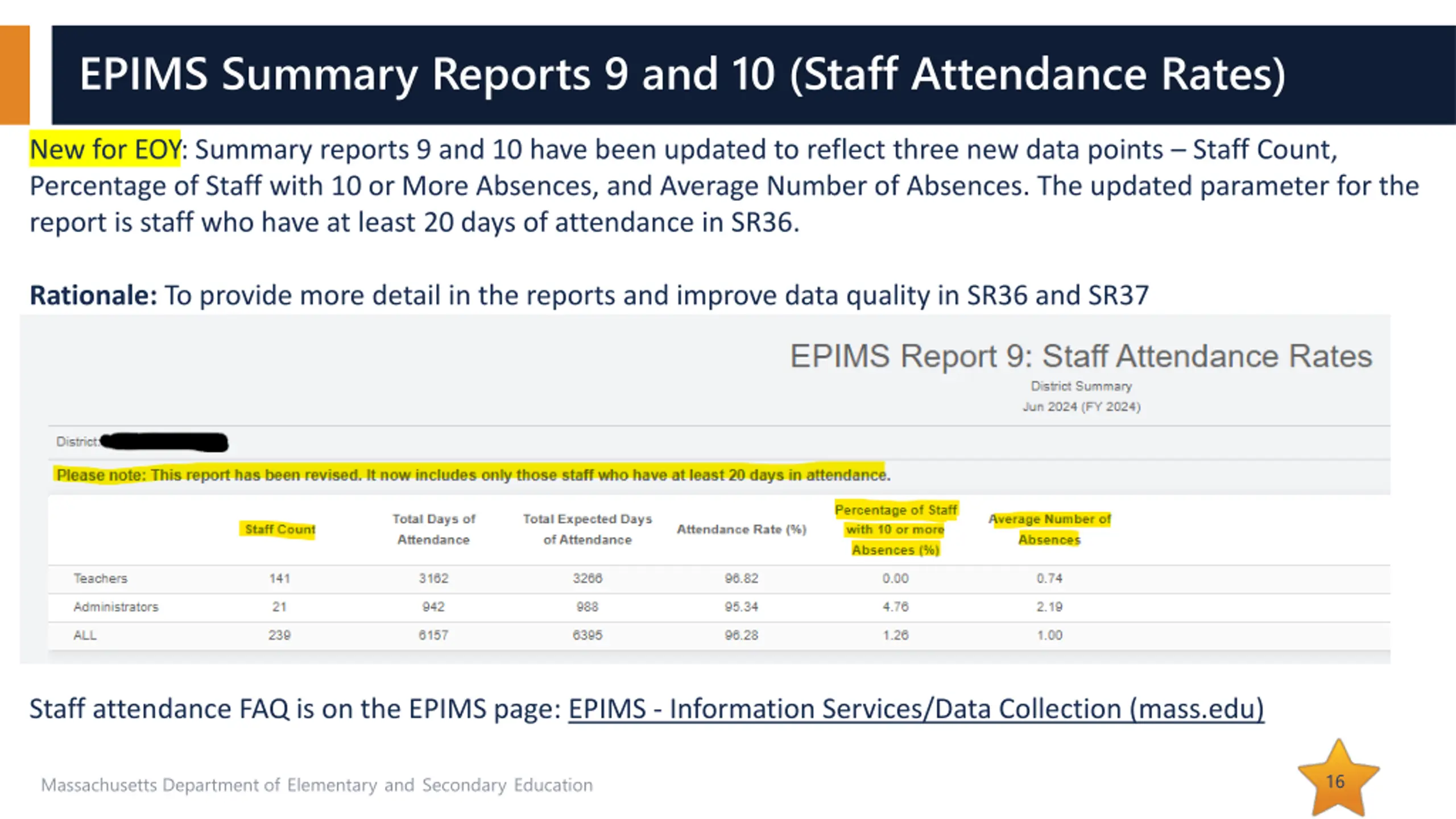Click Teachers expected days value 3266
The width and height of the screenshot is (1456, 819).
point(588,578)
